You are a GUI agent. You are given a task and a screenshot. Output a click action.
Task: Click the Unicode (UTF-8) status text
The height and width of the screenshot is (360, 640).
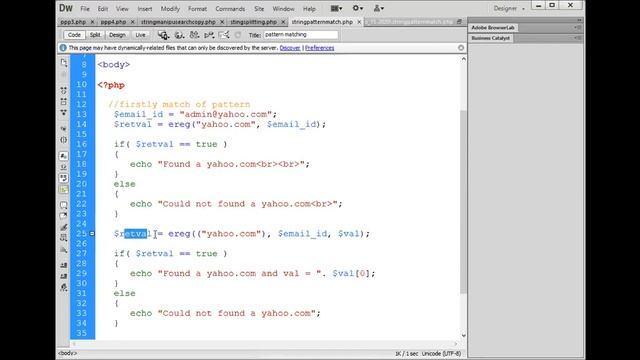[x=441, y=353]
